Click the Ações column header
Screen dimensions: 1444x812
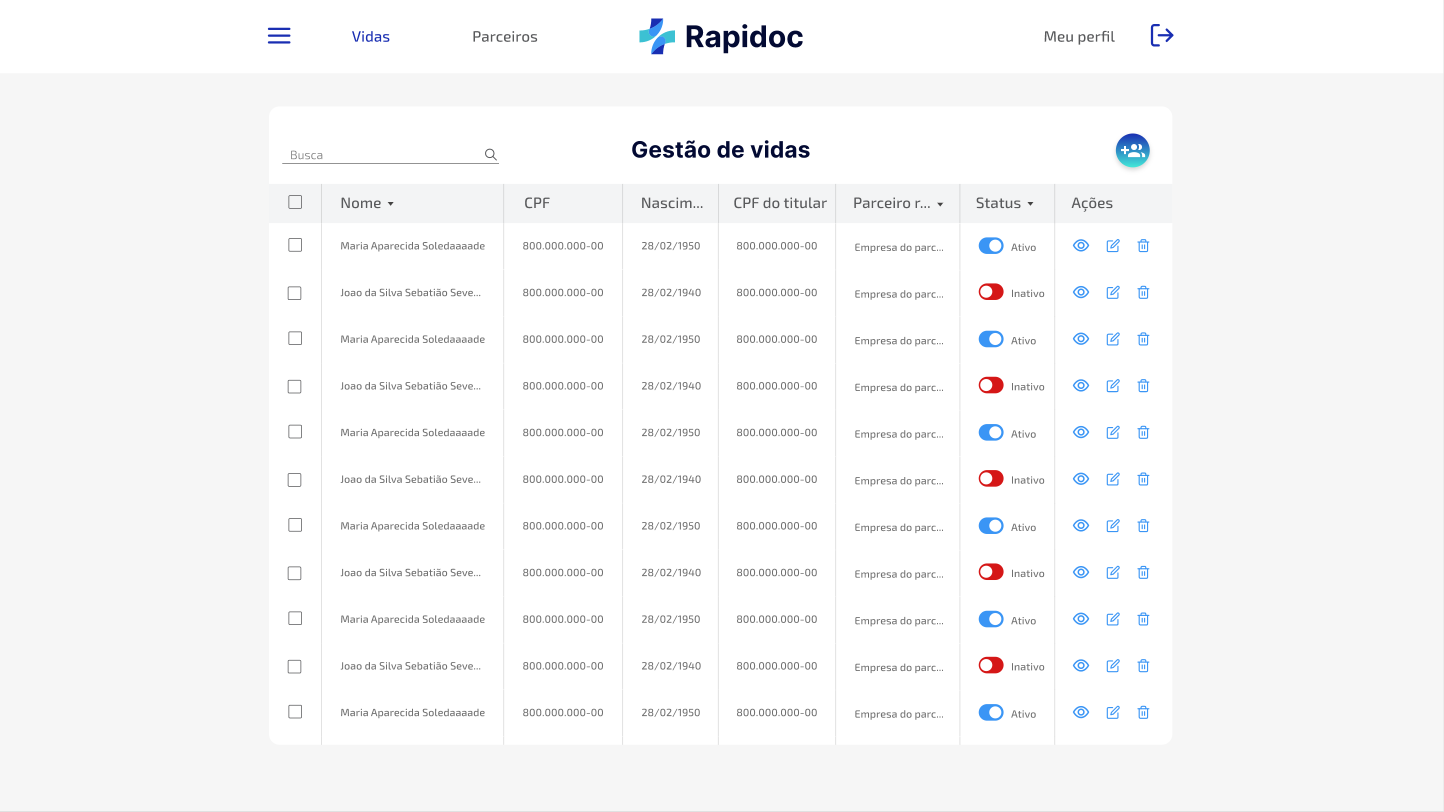click(x=1092, y=203)
